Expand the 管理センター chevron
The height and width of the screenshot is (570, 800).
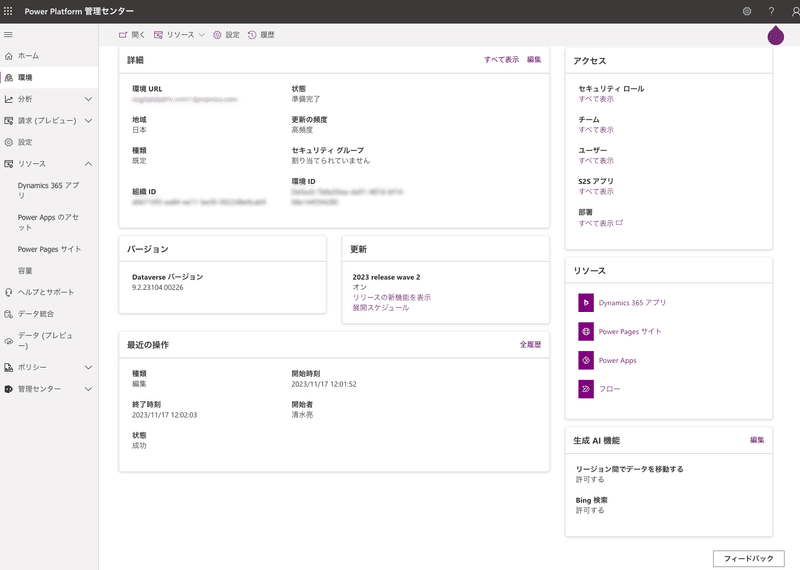click(x=88, y=389)
